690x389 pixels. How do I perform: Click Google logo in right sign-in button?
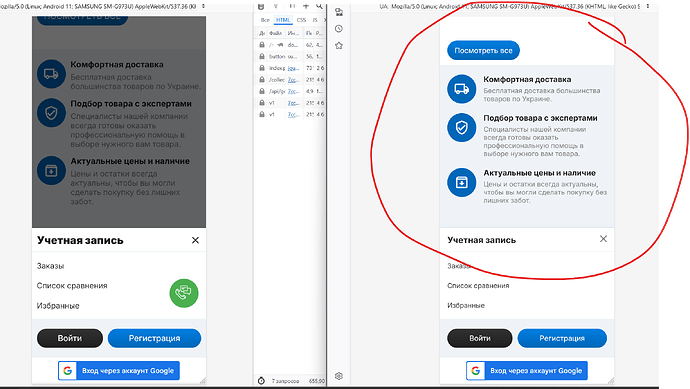click(476, 371)
